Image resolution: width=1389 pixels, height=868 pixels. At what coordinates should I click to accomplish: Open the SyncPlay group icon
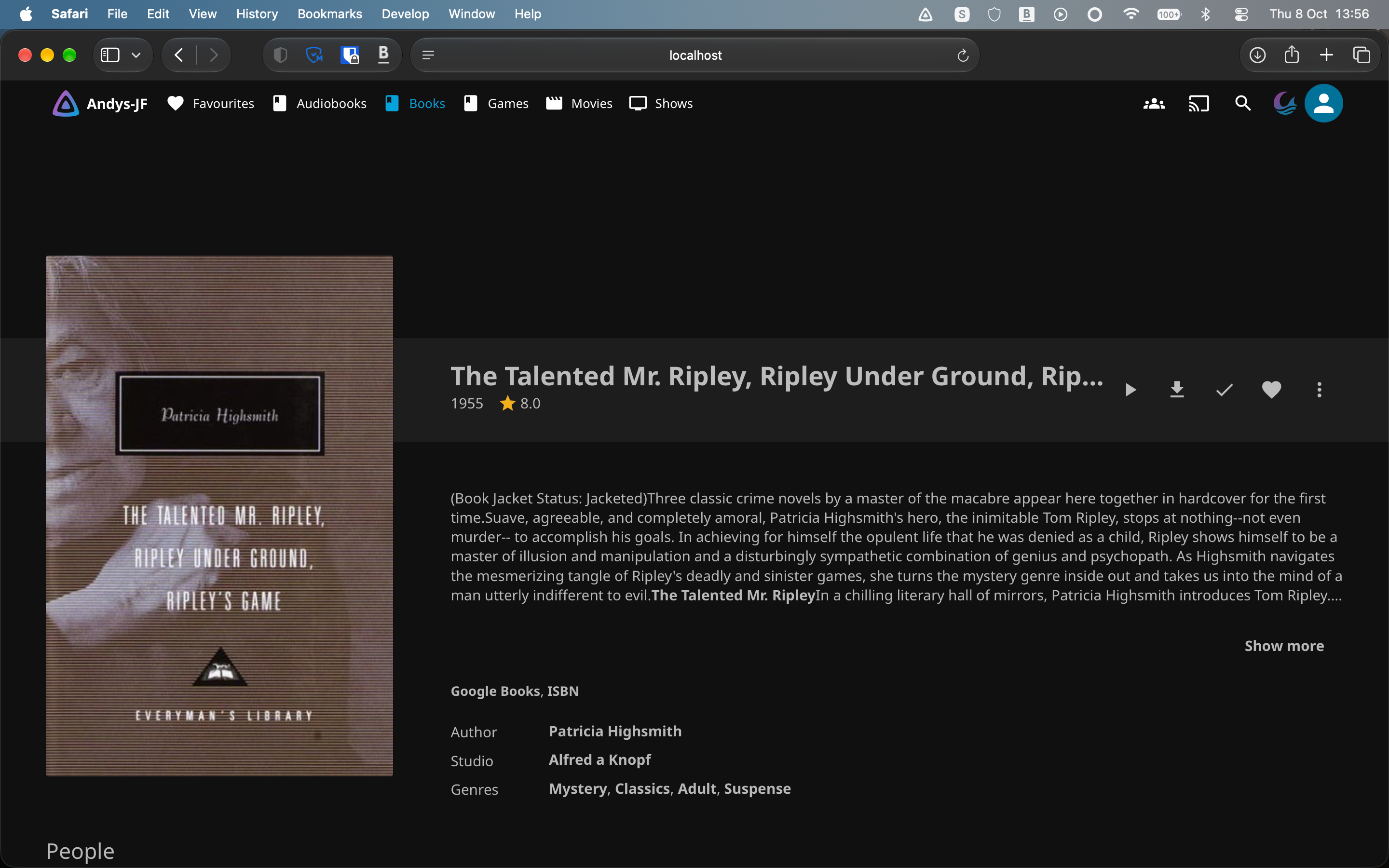[1154, 103]
